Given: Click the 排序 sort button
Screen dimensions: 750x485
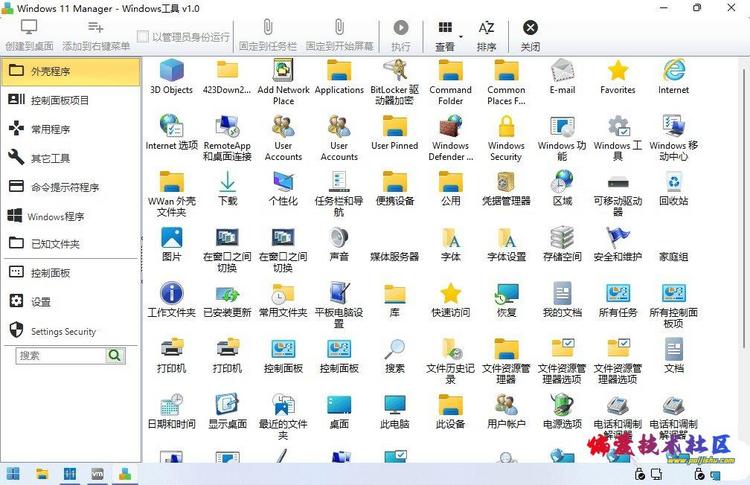Looking at the screenshot, I should 486,36.
